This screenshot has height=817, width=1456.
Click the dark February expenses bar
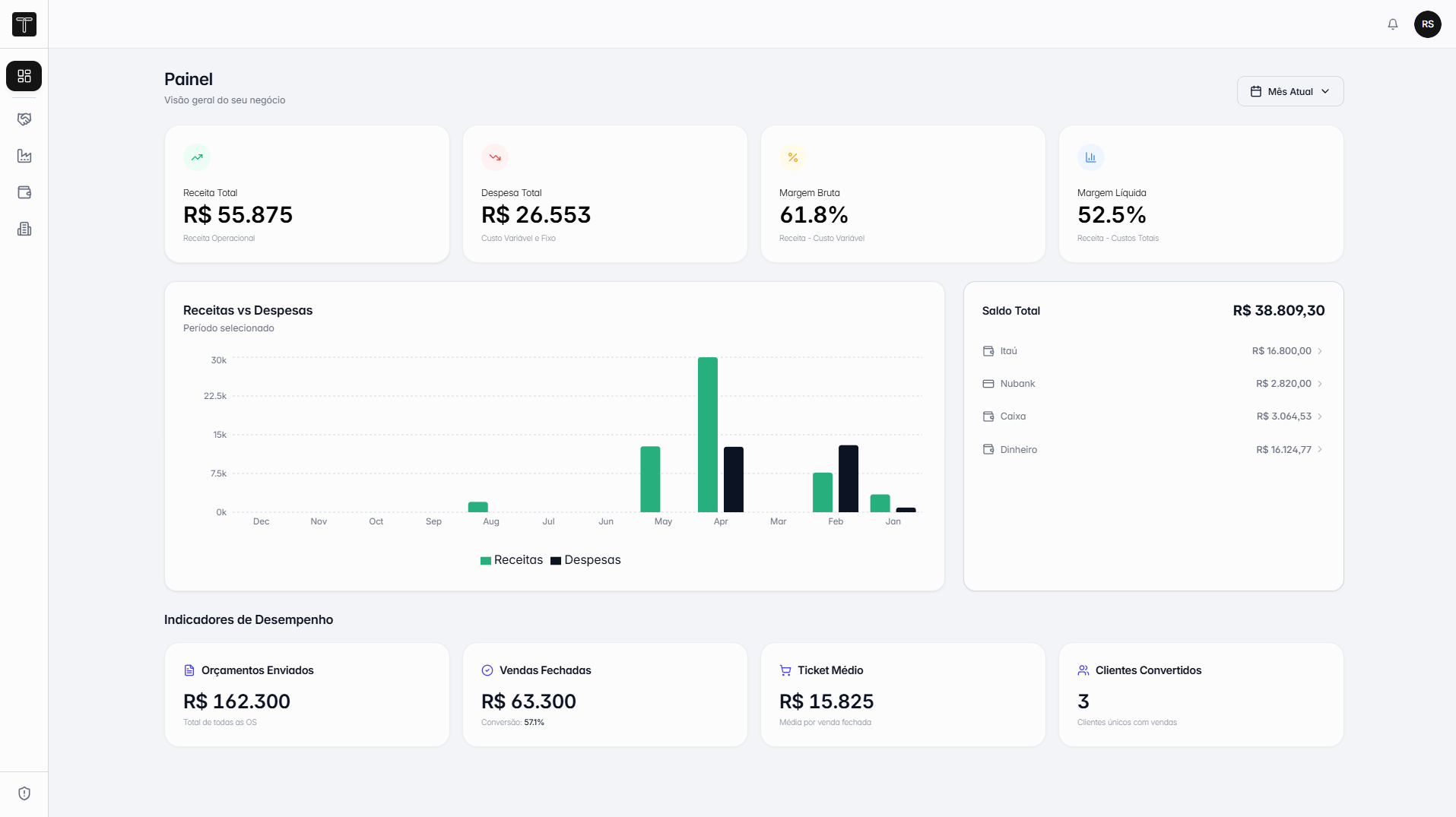(x=849, y=479)
